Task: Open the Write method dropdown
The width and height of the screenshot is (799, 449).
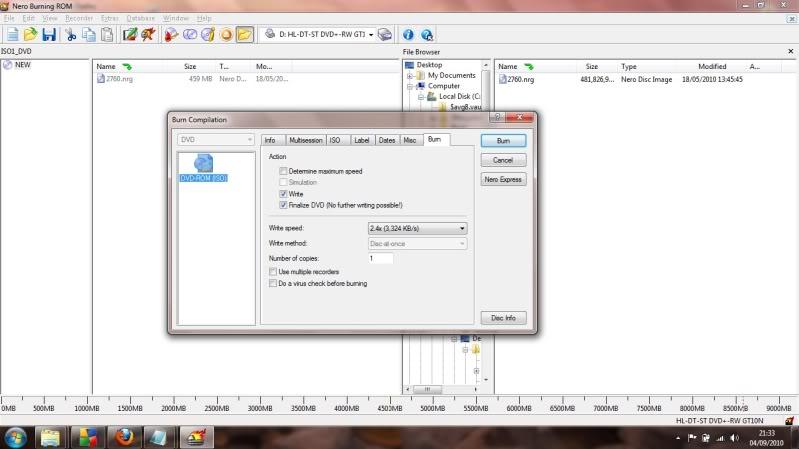Action: tap(417, 244)
